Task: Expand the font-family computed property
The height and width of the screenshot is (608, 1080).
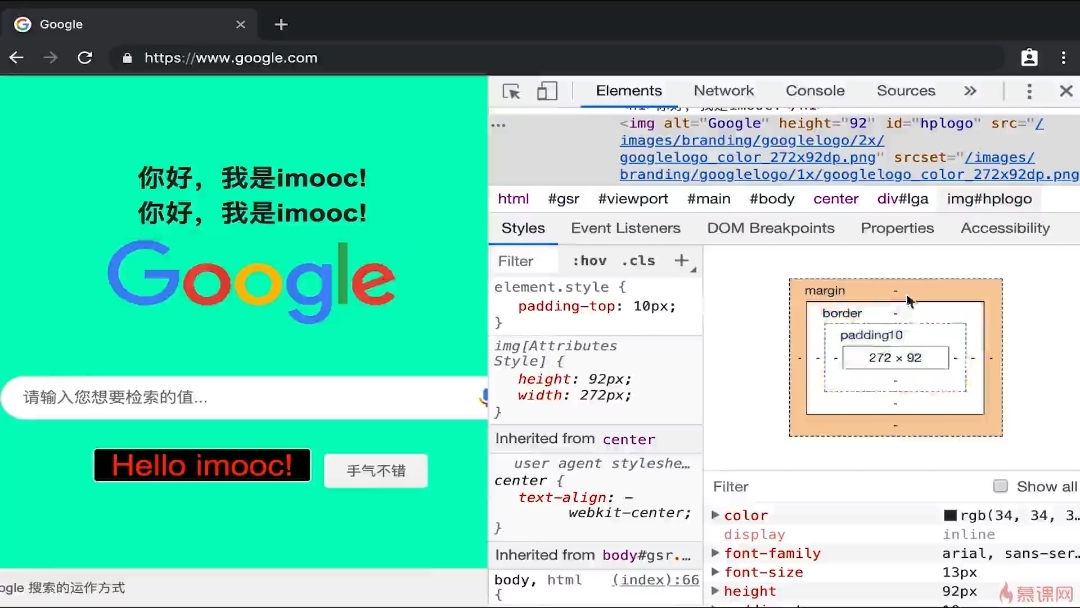Action: [x=715, y=553]
